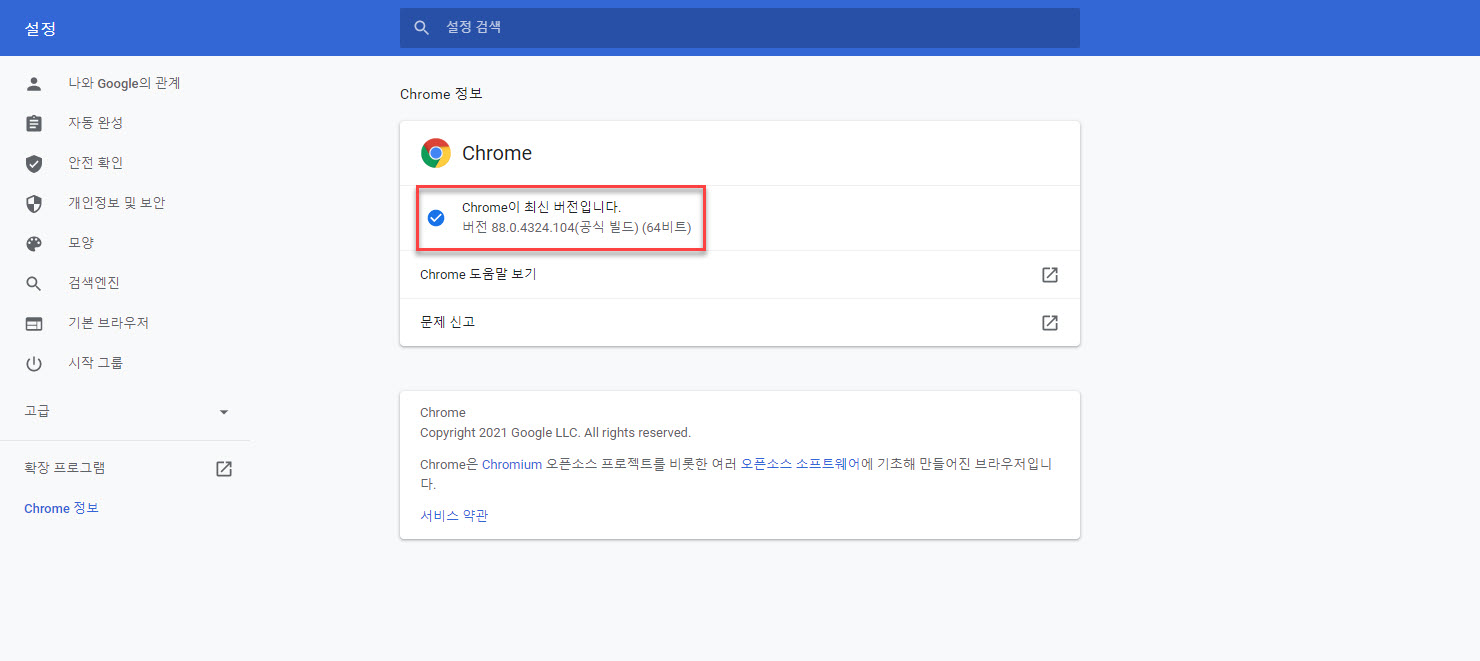Focus the 설정 검색 search field
Screen dimensions: 1480x661
tap(739, 28)
